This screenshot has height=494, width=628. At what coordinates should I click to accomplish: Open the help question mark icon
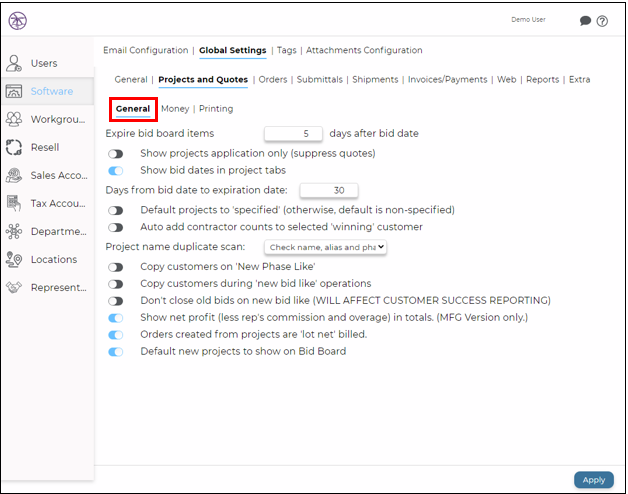click(x=602, y=21)
